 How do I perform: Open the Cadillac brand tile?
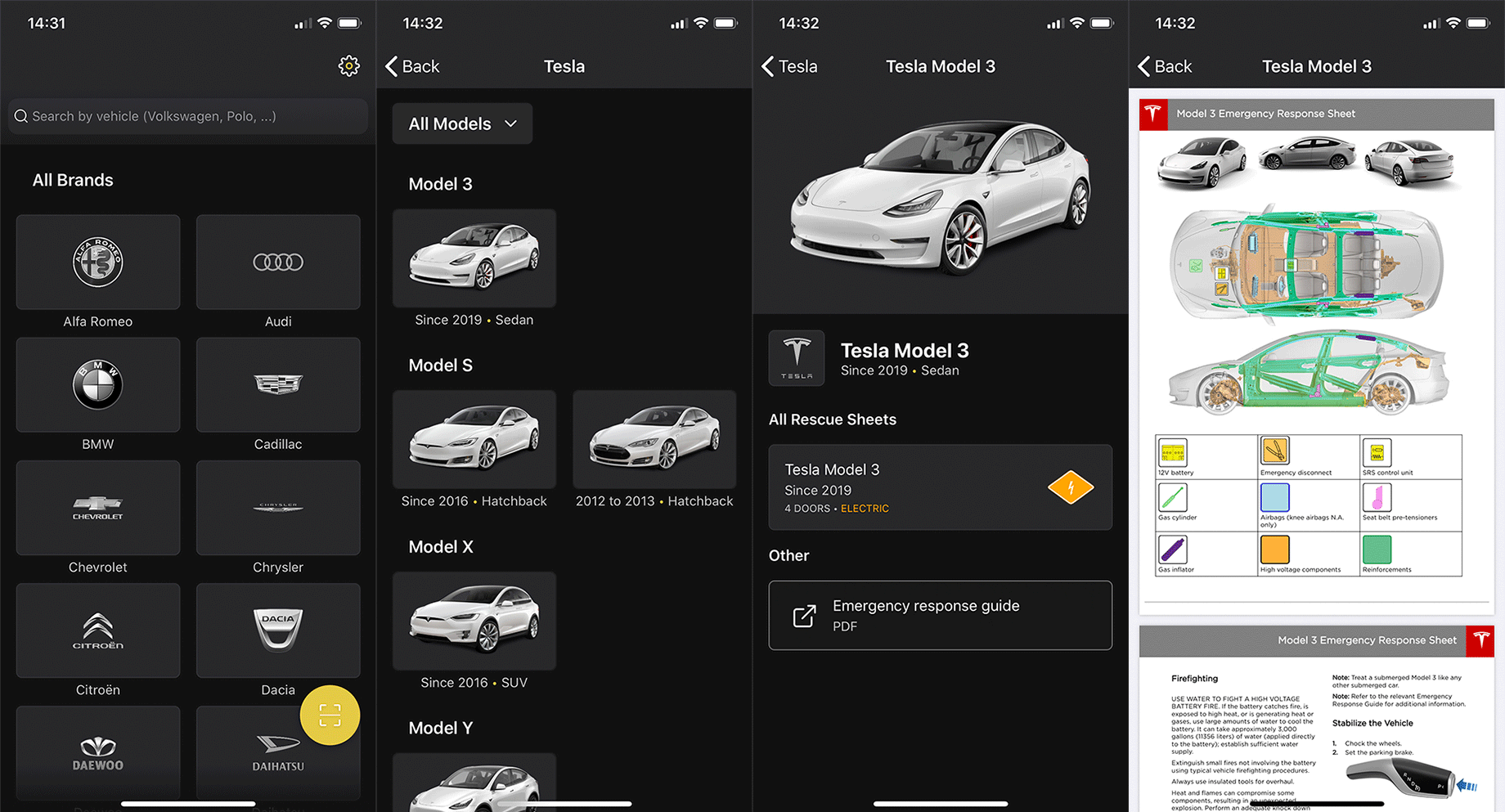(x=278, y=385)
